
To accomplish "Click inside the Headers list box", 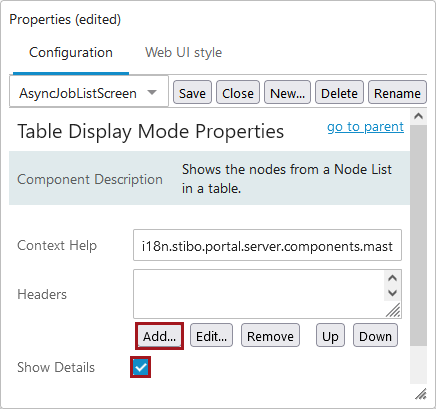I will click(259, 294).
